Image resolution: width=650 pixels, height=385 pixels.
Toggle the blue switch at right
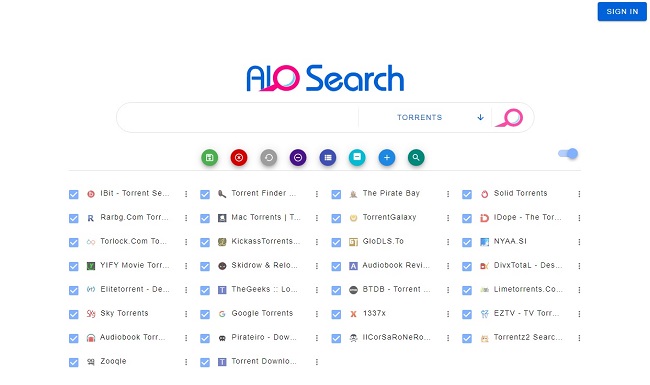[x=568, y=154]
